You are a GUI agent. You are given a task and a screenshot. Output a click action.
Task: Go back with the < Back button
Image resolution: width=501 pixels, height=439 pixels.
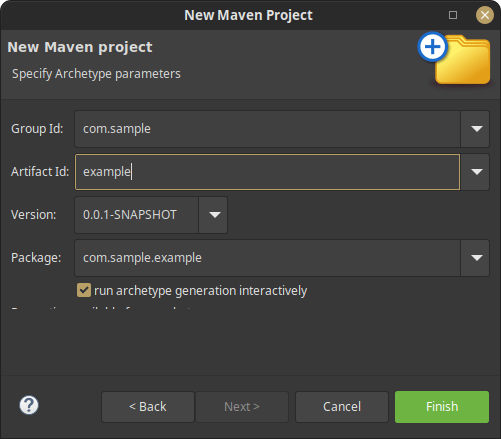pos(148,407)
